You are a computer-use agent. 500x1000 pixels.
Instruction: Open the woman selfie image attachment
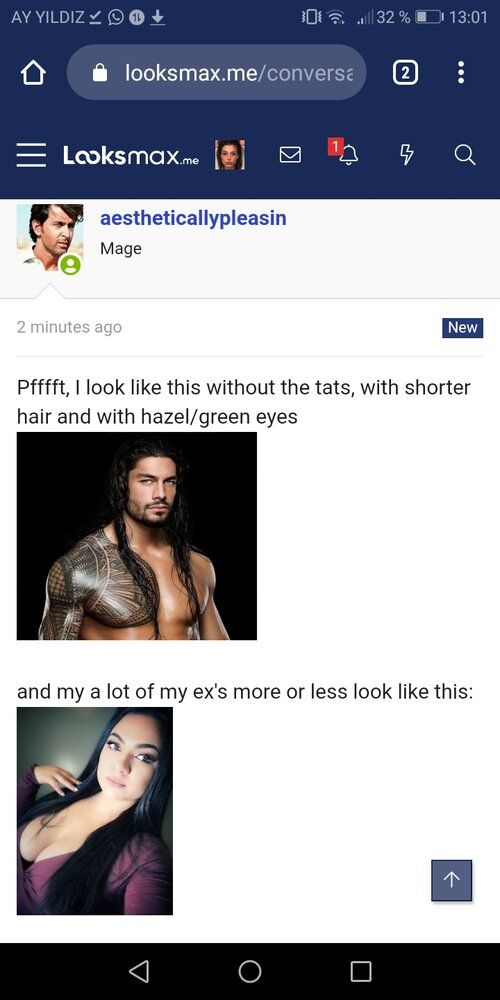(94, 811)
